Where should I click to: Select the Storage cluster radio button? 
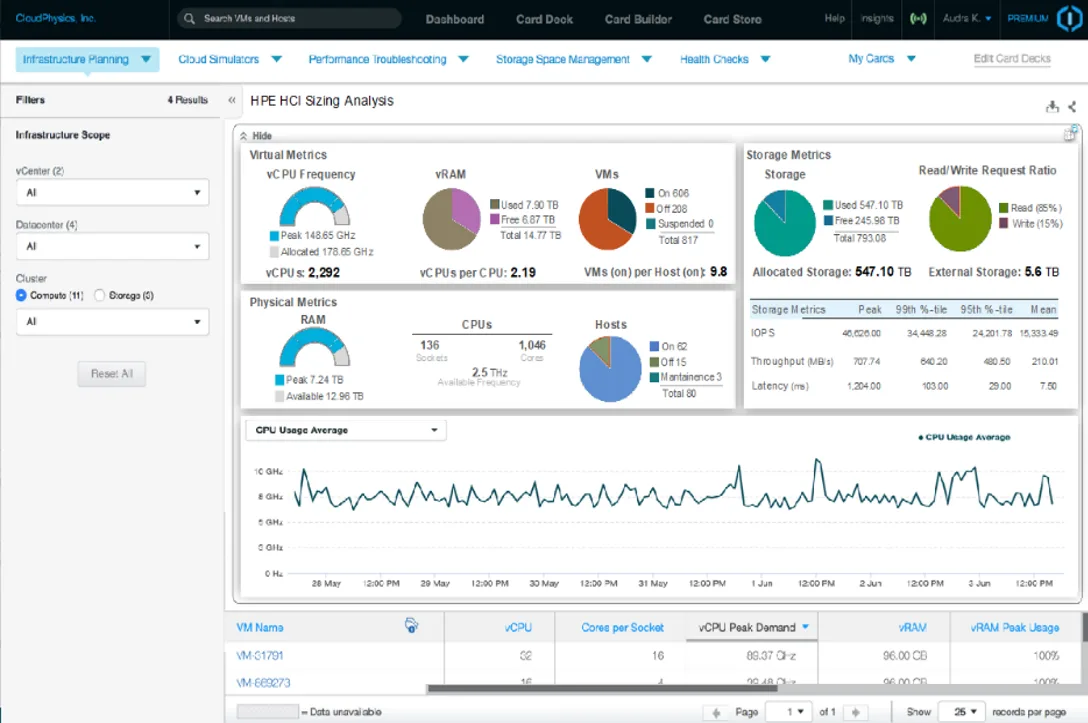(99, 296)
